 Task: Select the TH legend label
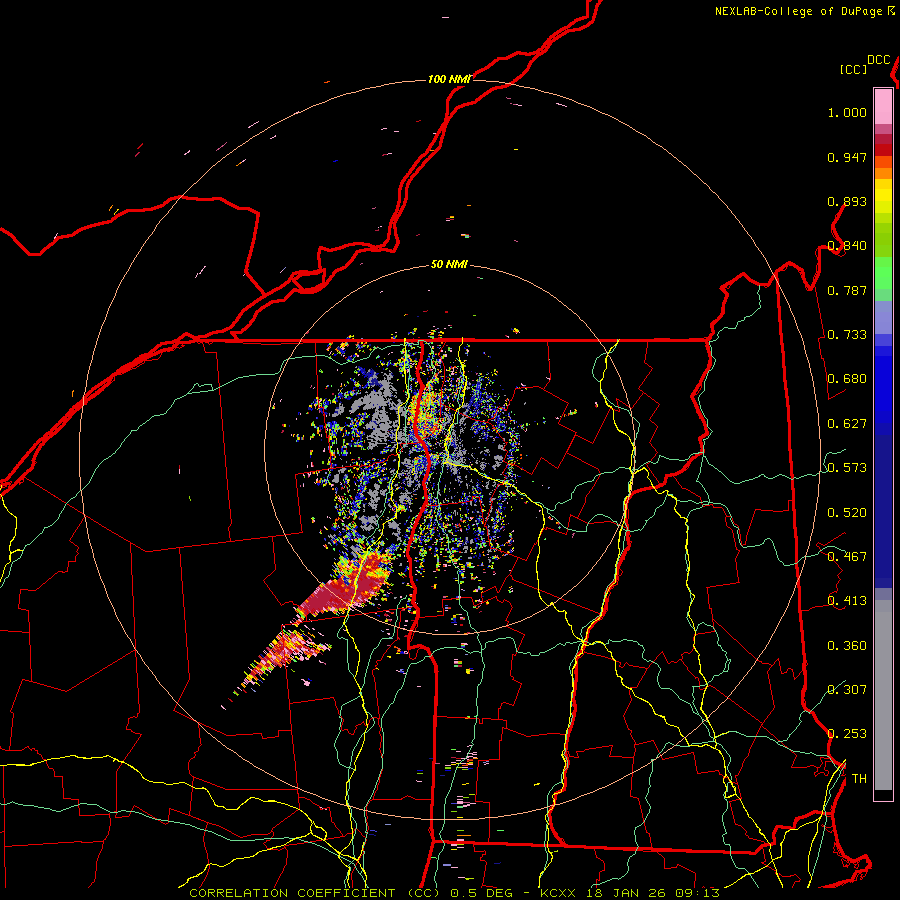coord(859,779)
